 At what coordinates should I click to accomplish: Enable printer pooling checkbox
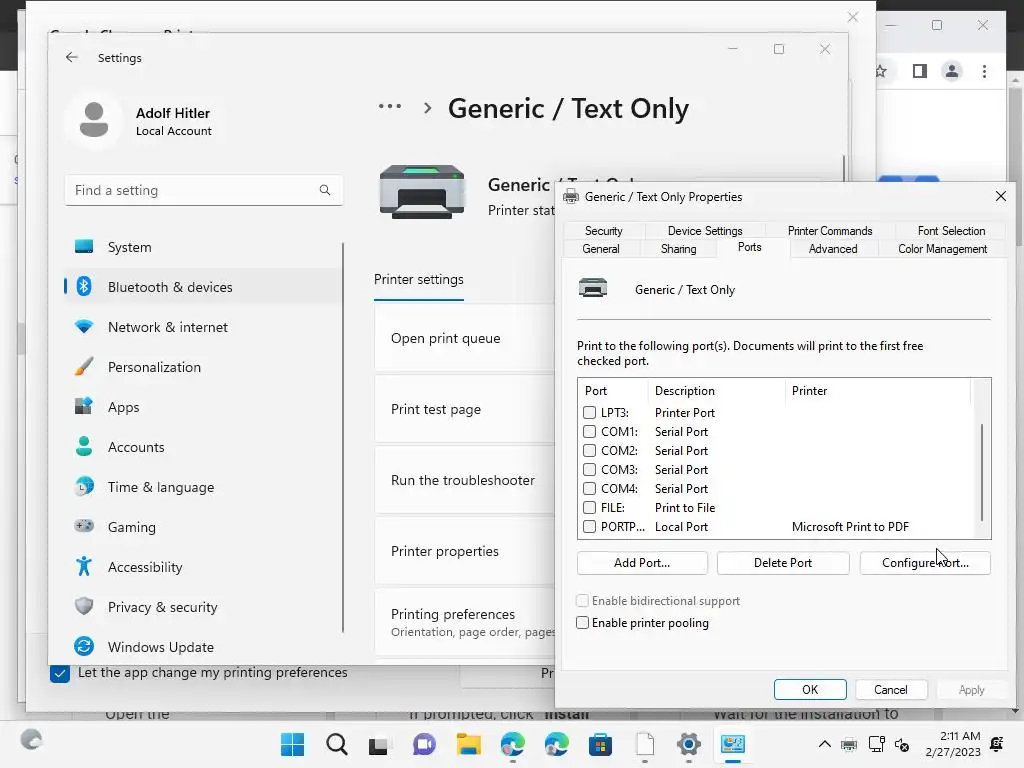[x=583, y=622]
